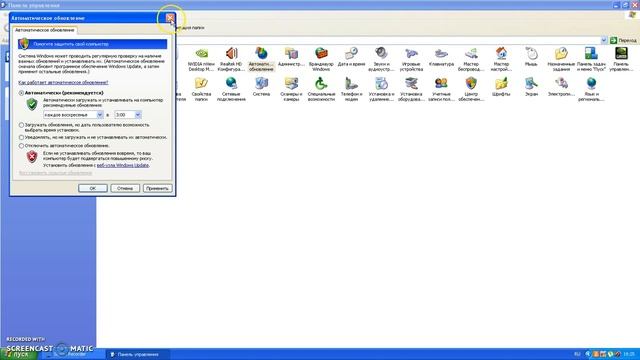The width and height of the screenshot is (640, 360).
Task: Switch to the Автоматическое обновление tab
Action: tap(44, 30)
